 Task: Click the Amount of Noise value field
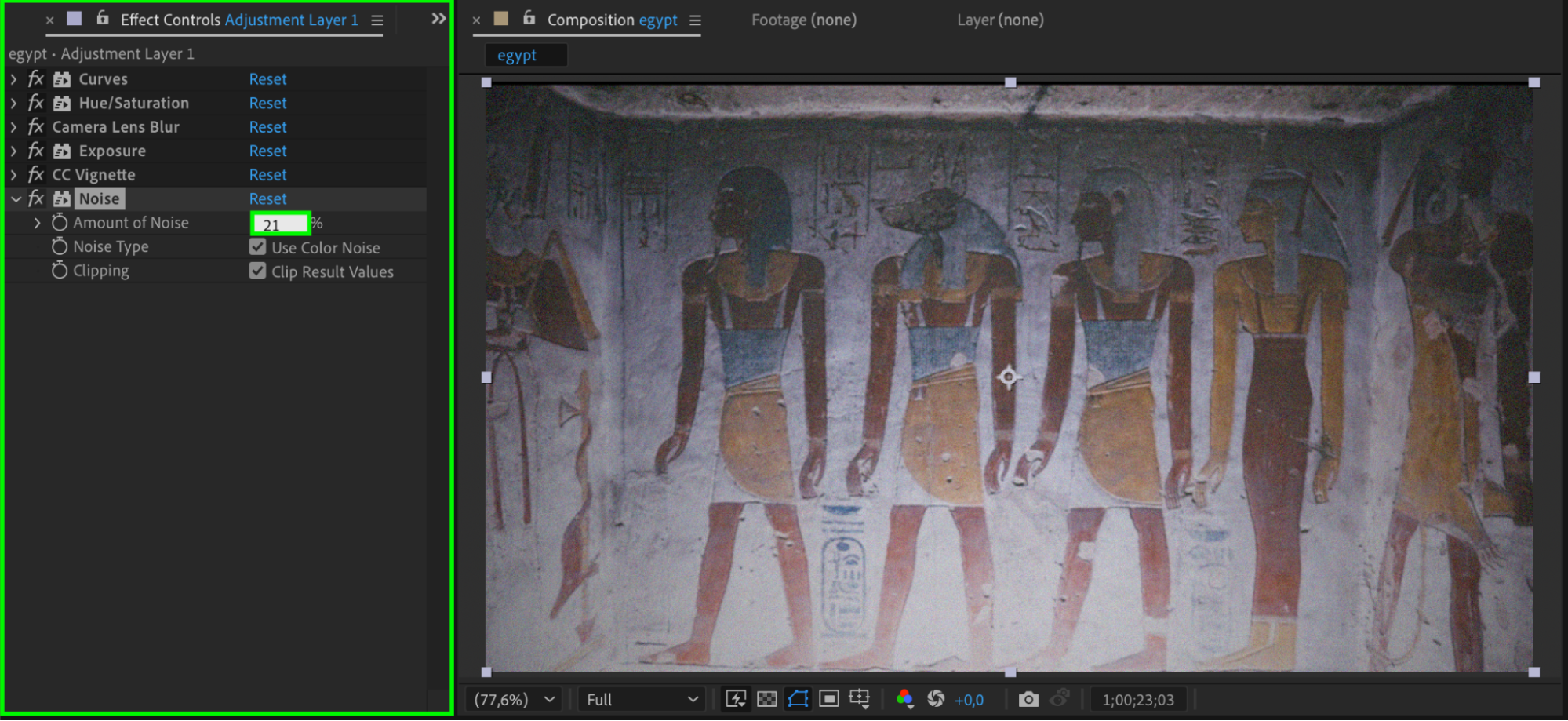pos(279,224)
